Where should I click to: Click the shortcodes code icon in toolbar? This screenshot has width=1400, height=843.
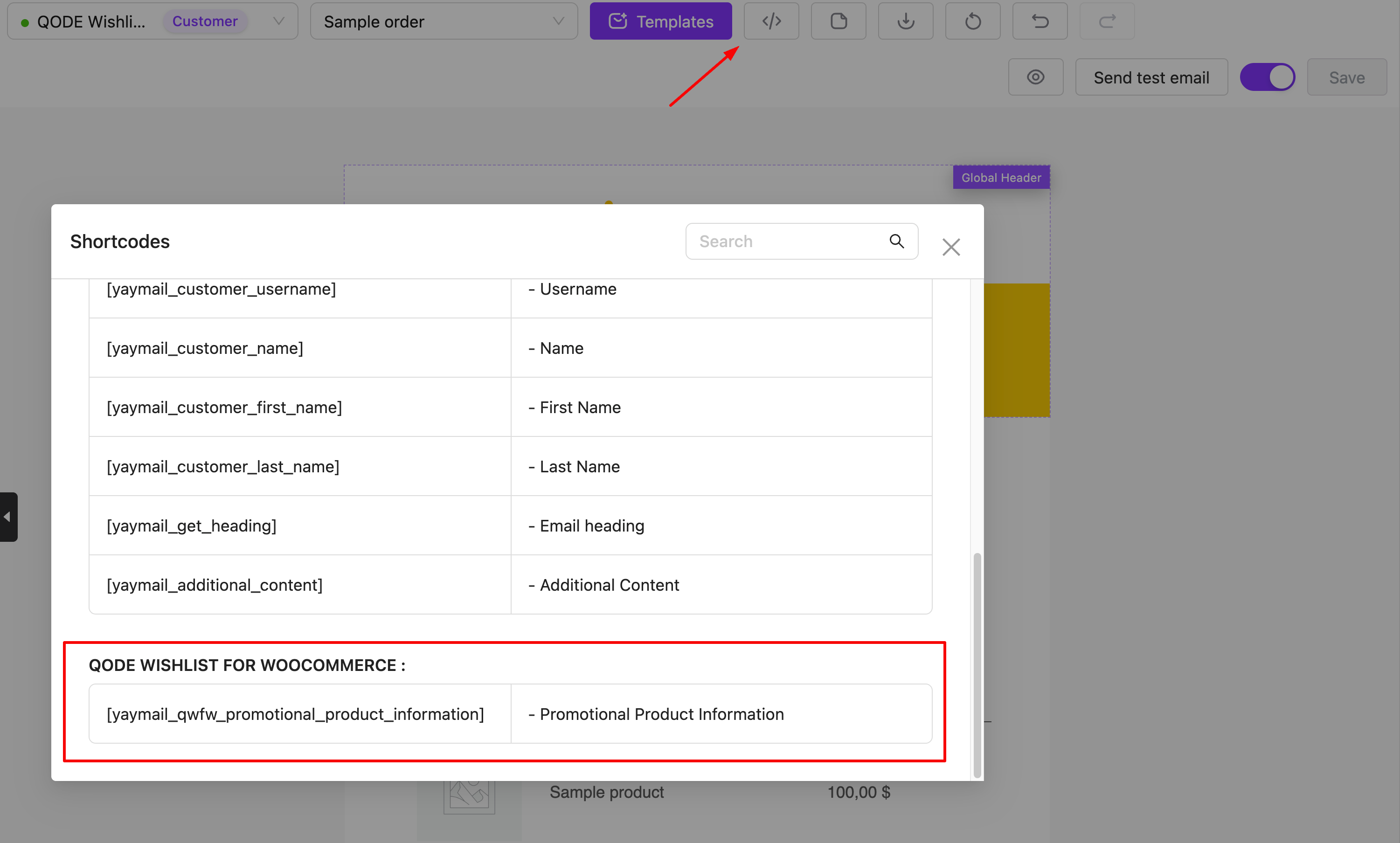(x=771, y=21)
